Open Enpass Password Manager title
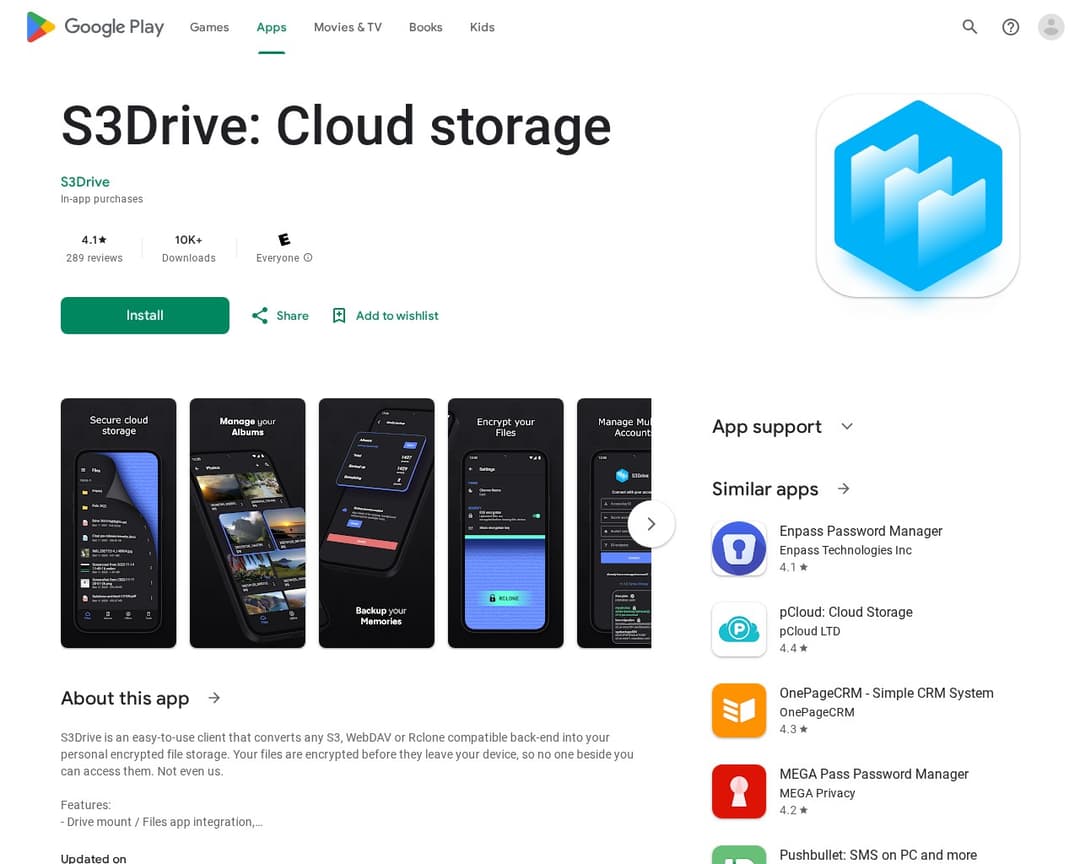The image size is (1080, 864). click(860, 531)
